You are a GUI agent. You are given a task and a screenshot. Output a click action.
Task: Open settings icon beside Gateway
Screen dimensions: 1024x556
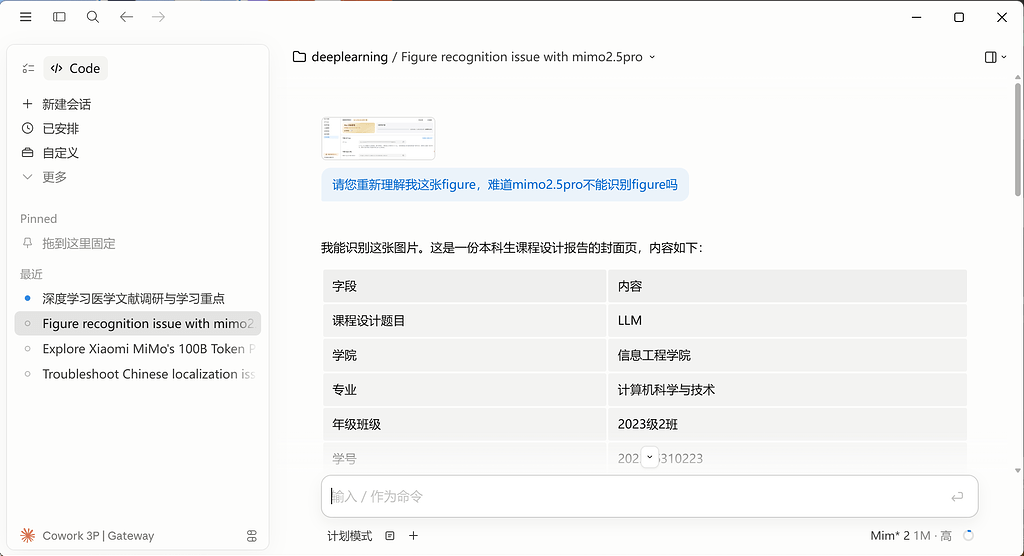click(x=252, y=536)
